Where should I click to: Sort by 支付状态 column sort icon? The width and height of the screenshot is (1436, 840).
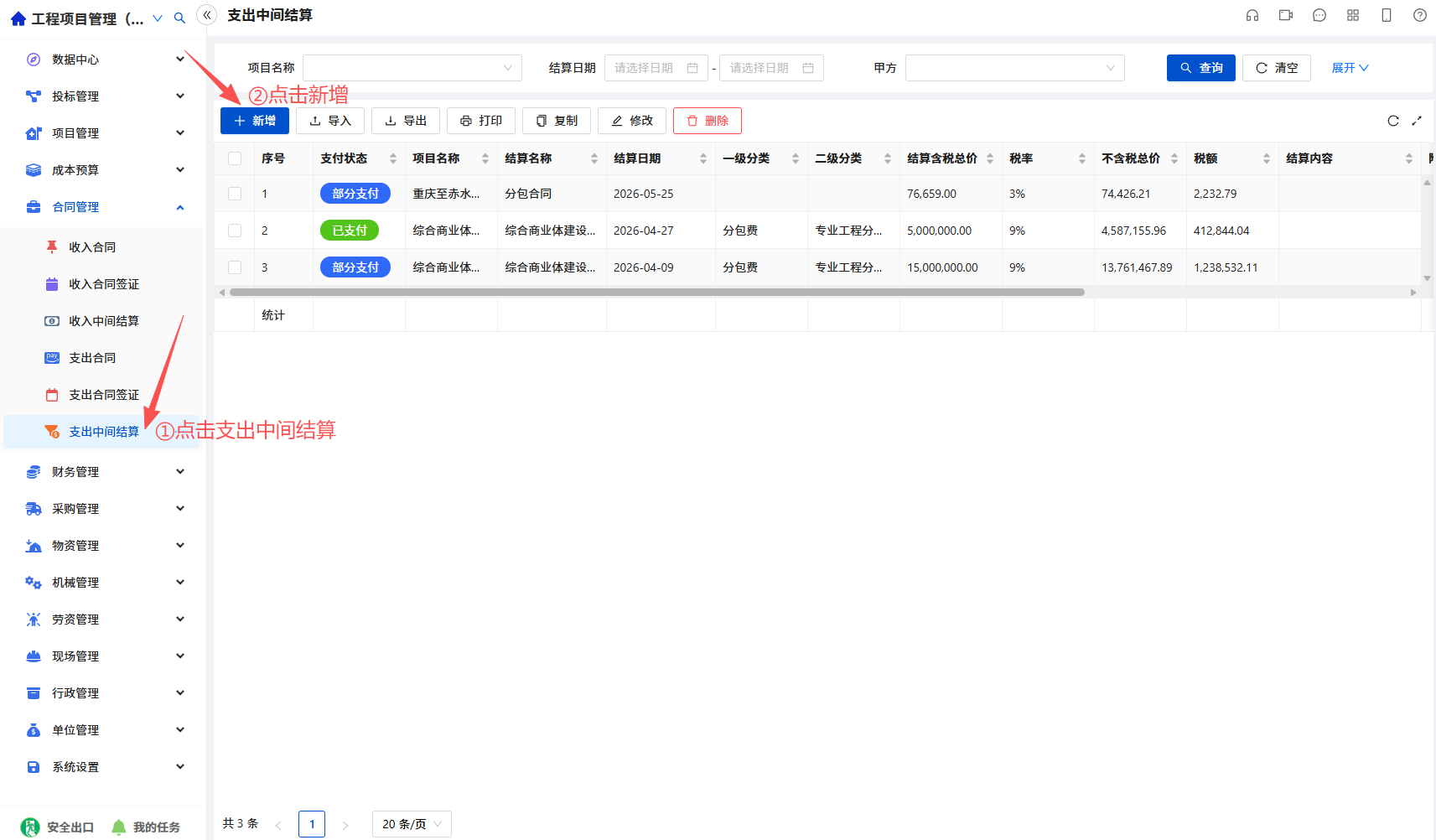393,158
